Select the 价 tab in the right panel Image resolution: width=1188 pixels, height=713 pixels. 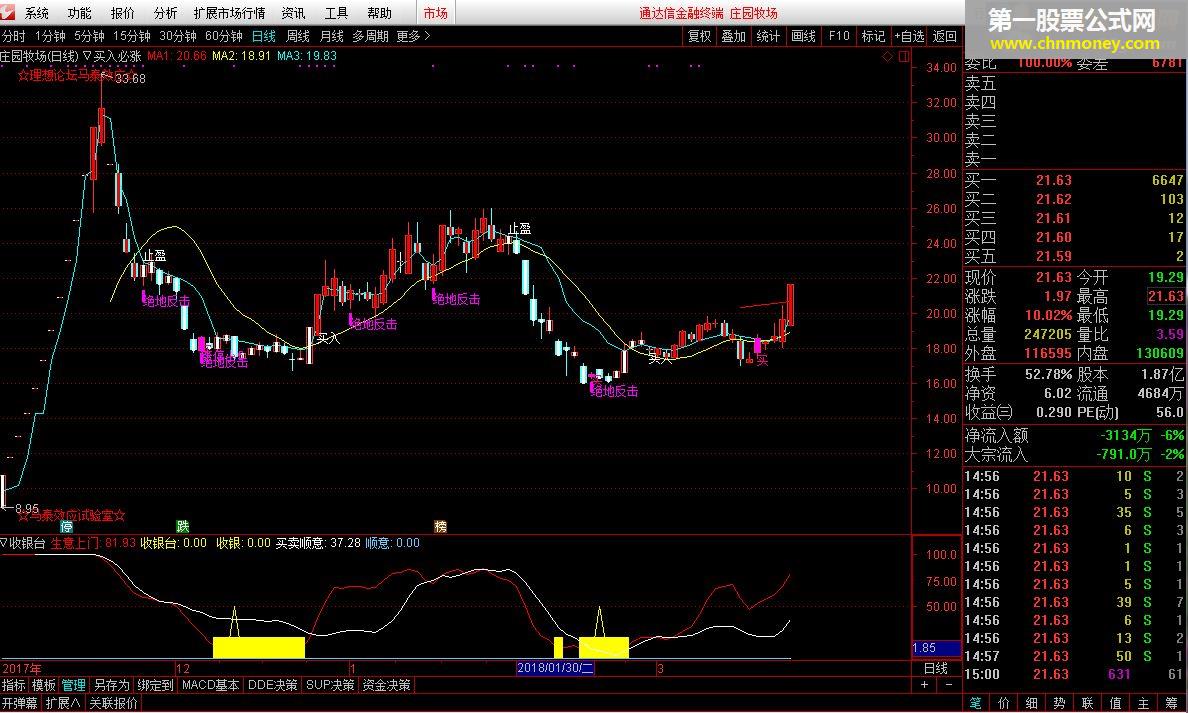pos(1004,704)
